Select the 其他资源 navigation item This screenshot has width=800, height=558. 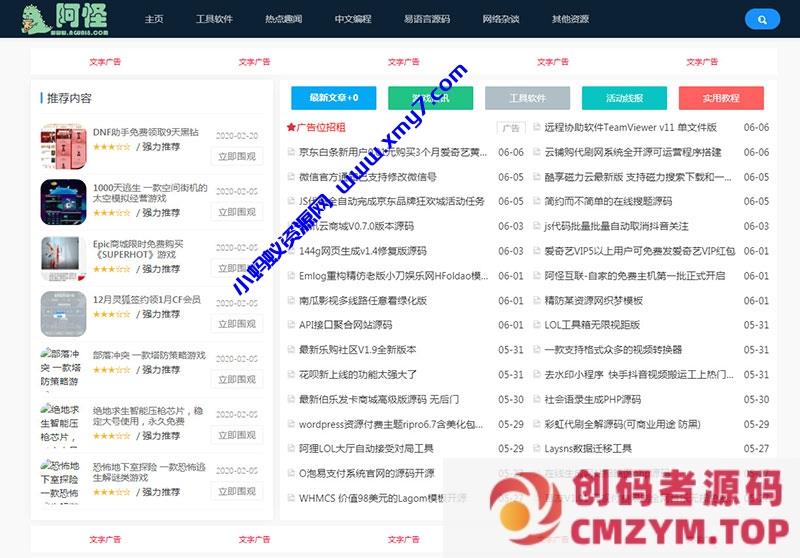570,19
